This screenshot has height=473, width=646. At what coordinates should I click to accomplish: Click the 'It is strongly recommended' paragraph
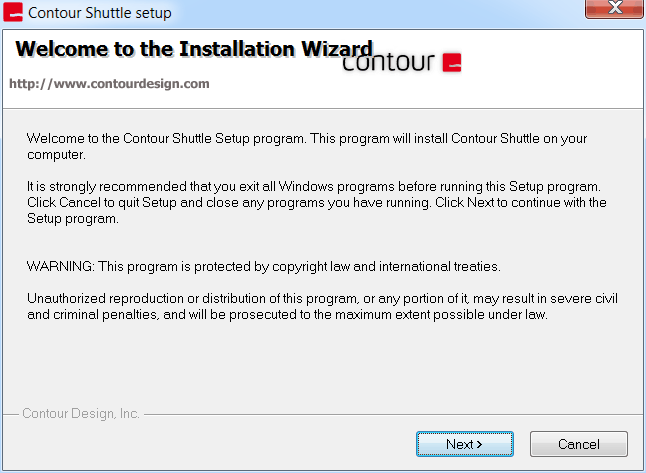pos(316,202)
